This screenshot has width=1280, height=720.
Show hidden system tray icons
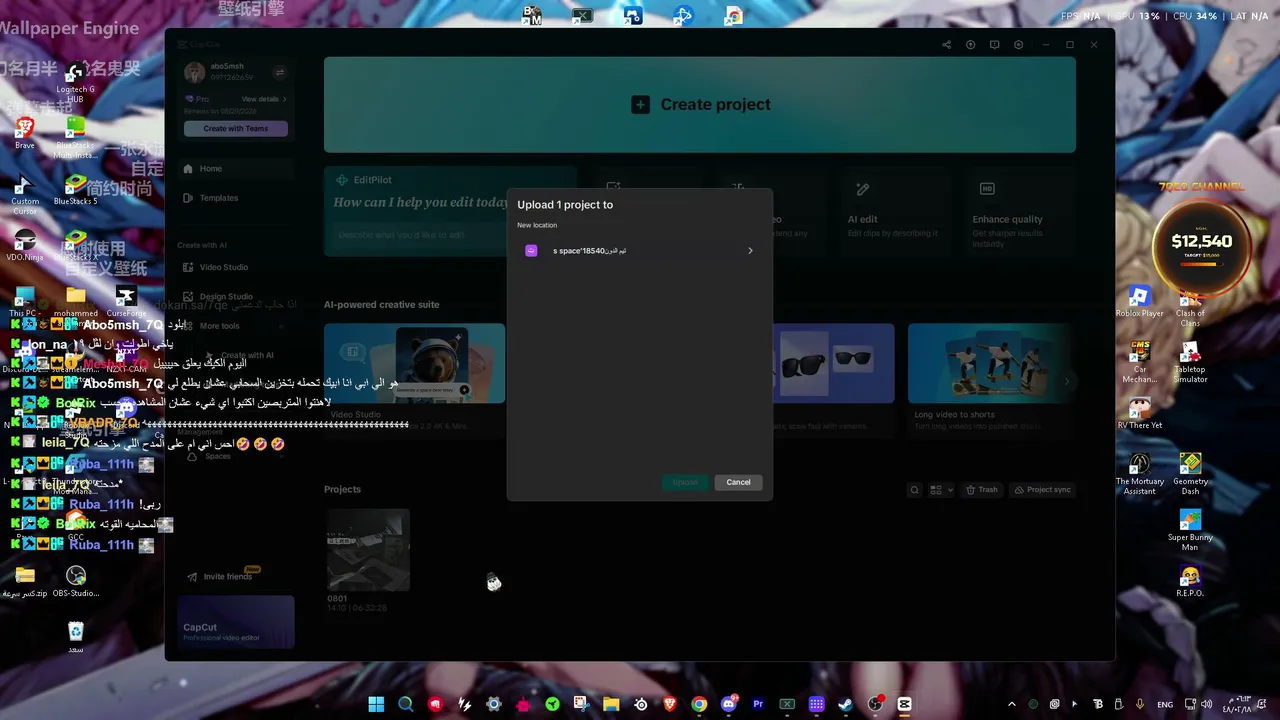[x=1011, y=704]
